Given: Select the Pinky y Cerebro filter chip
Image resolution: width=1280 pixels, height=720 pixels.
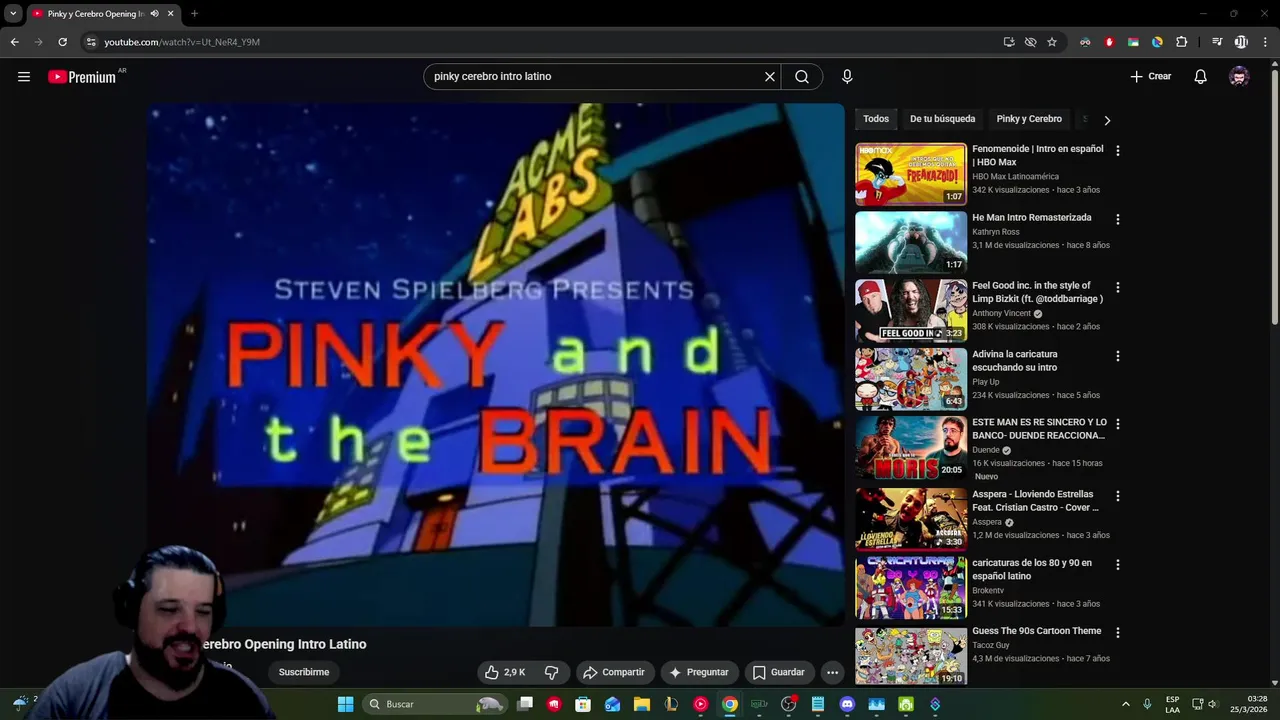Looking at the screenshot, I should coord(1029,119).
